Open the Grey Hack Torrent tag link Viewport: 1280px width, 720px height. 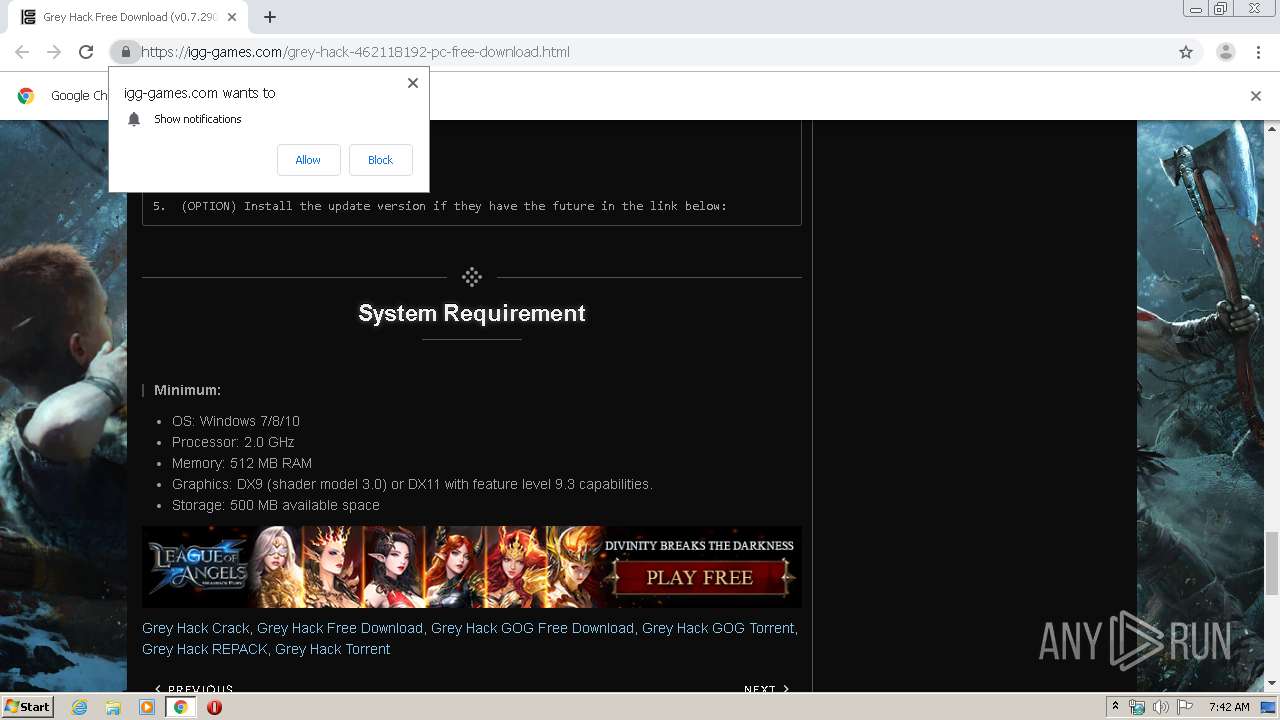point(332,649)
